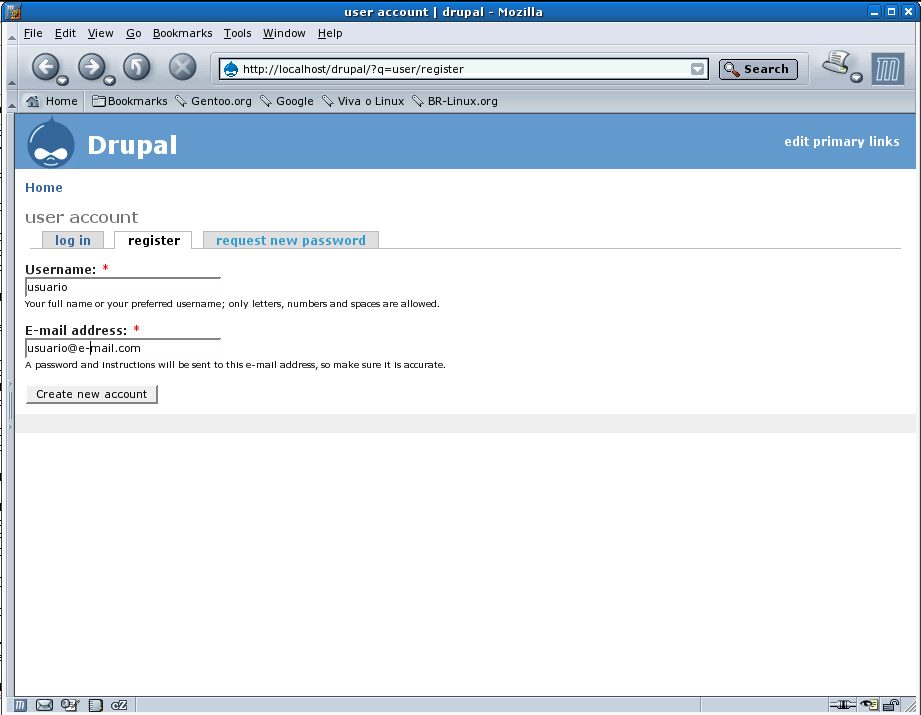The height and width of the screenshot is (715, 921).
Task: Click the edit primary links link
Action: coord(842,142)
